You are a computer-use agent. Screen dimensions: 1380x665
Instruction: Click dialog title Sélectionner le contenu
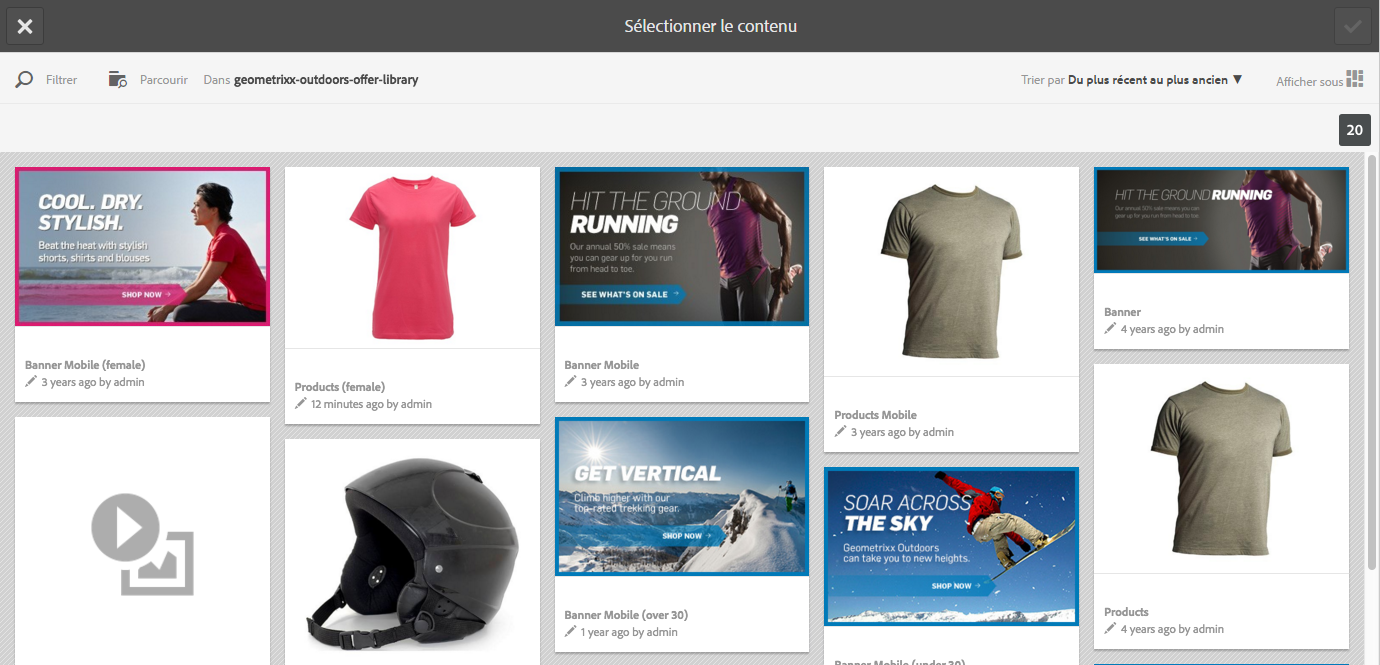coord(711,26)
